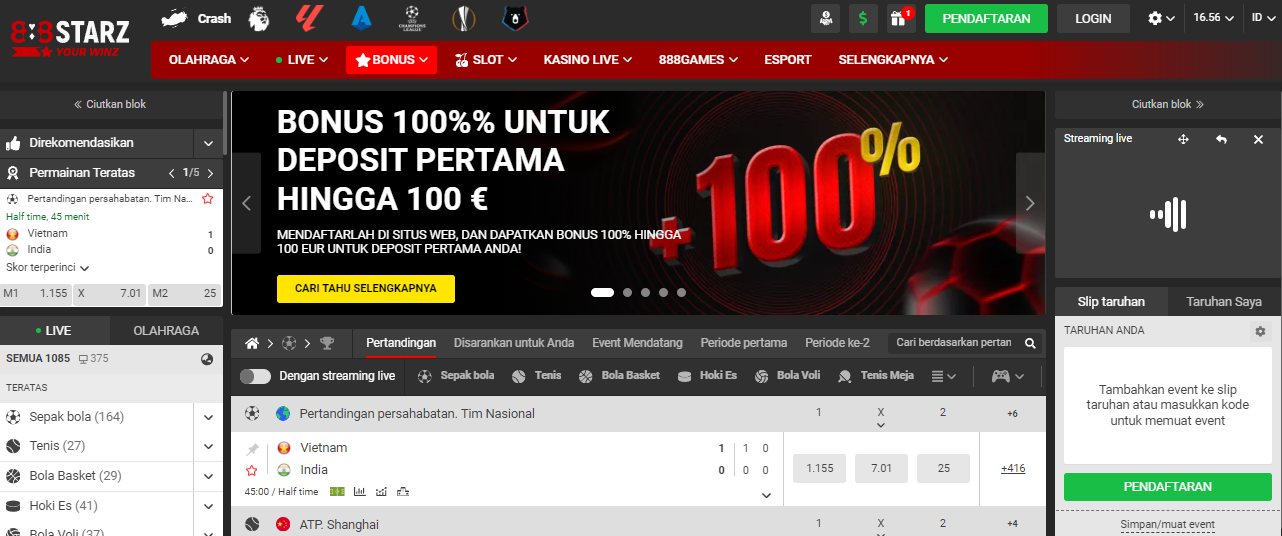Switch to the Event Mendatang tab

(637, 343)
